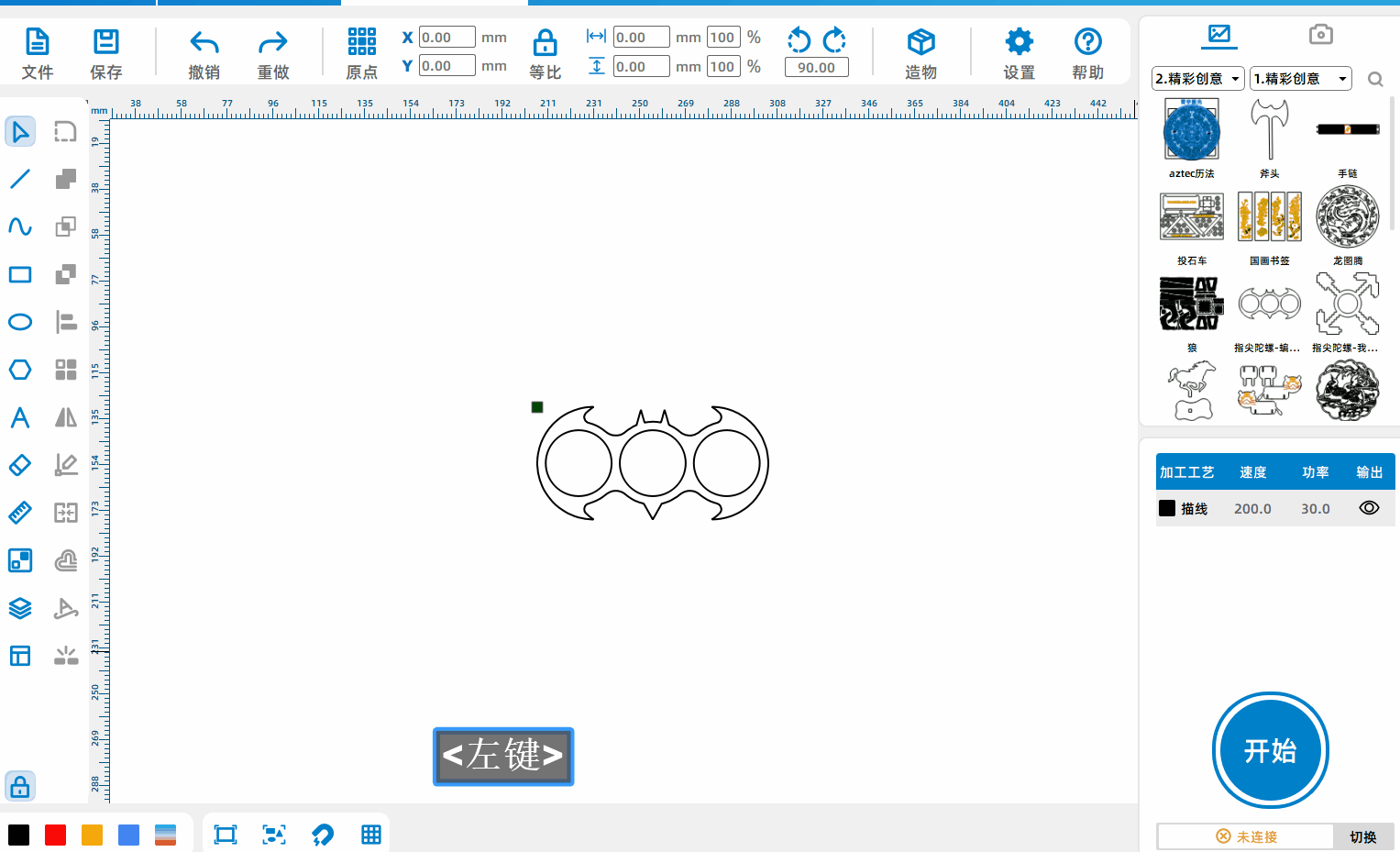Click the 描线 power value 30.0

[1316, 508]
